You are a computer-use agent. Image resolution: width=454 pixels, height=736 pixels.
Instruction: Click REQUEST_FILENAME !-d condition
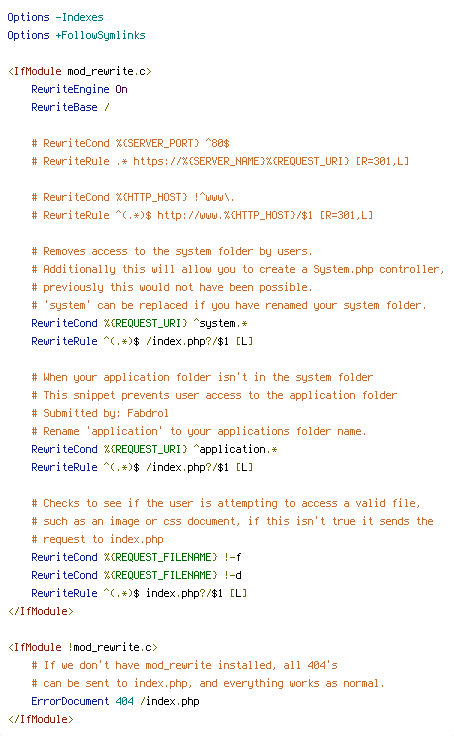pos(136,575)
